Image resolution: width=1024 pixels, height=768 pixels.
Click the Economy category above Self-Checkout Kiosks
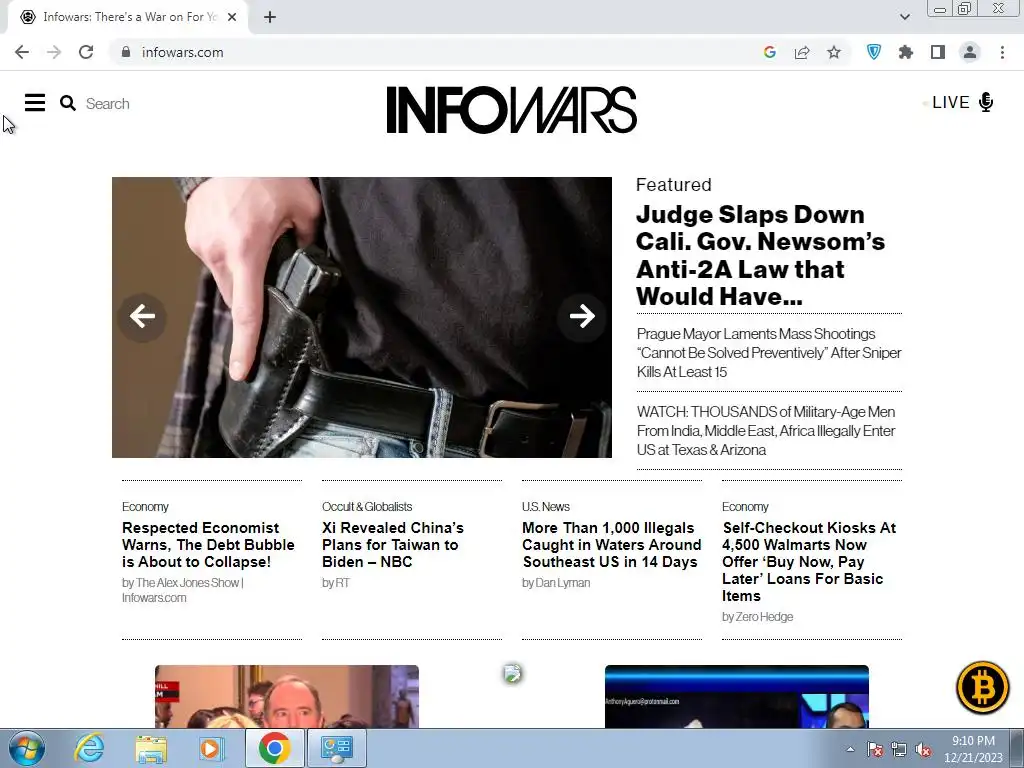tap(745, 507)
